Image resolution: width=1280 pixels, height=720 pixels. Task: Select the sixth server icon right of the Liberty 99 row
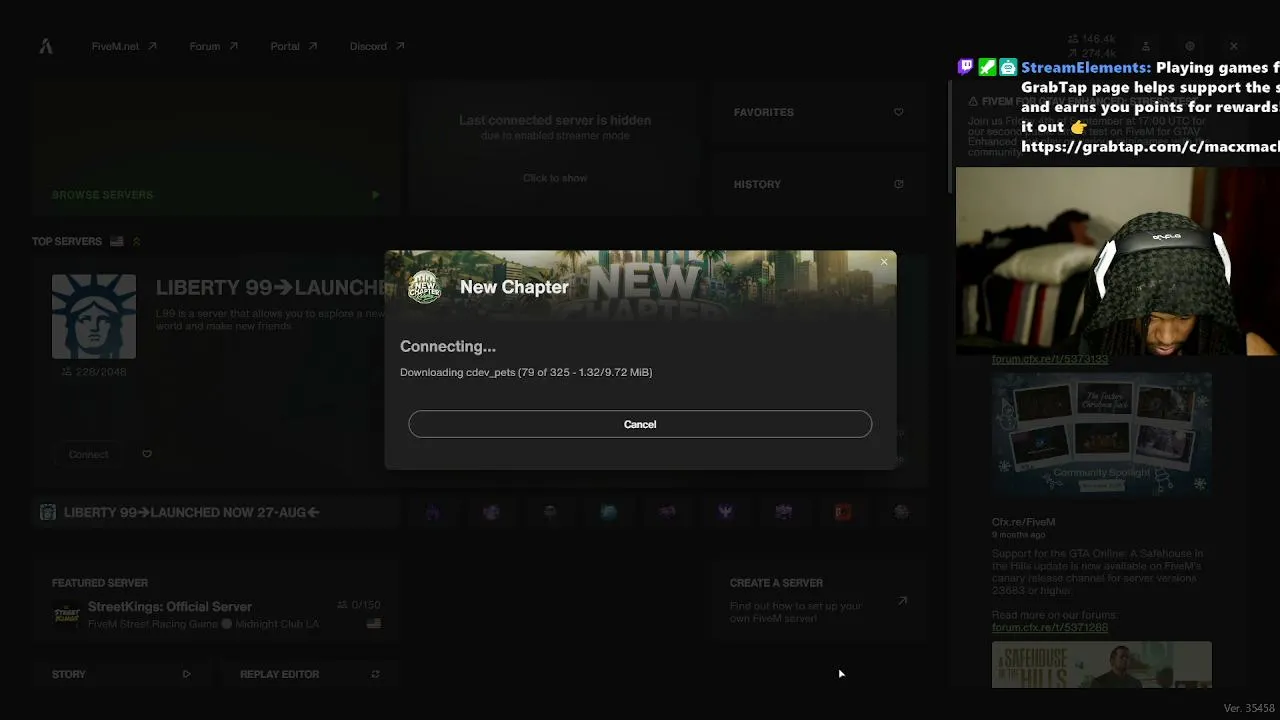726,512
